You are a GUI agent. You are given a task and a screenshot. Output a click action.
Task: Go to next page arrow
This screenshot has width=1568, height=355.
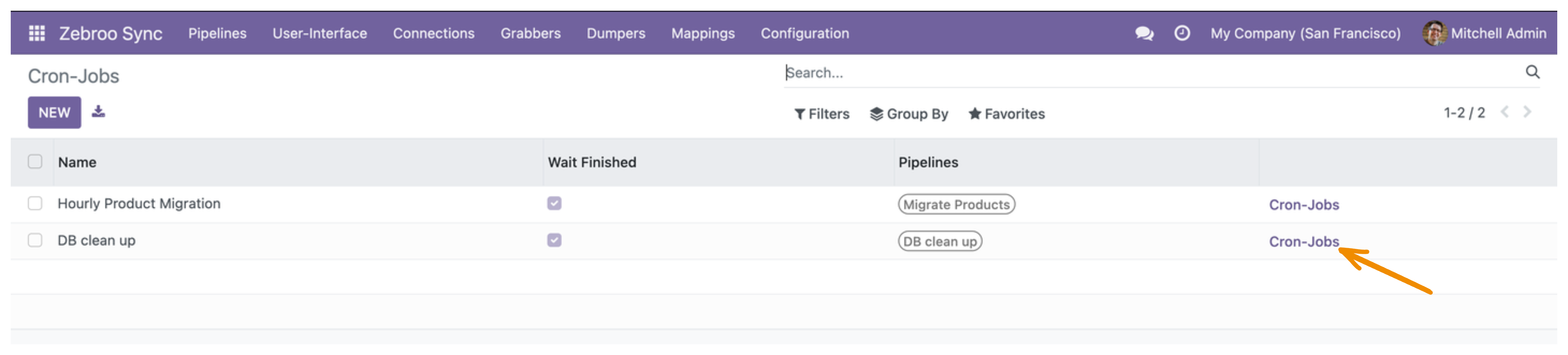(x=1526, y=112)
